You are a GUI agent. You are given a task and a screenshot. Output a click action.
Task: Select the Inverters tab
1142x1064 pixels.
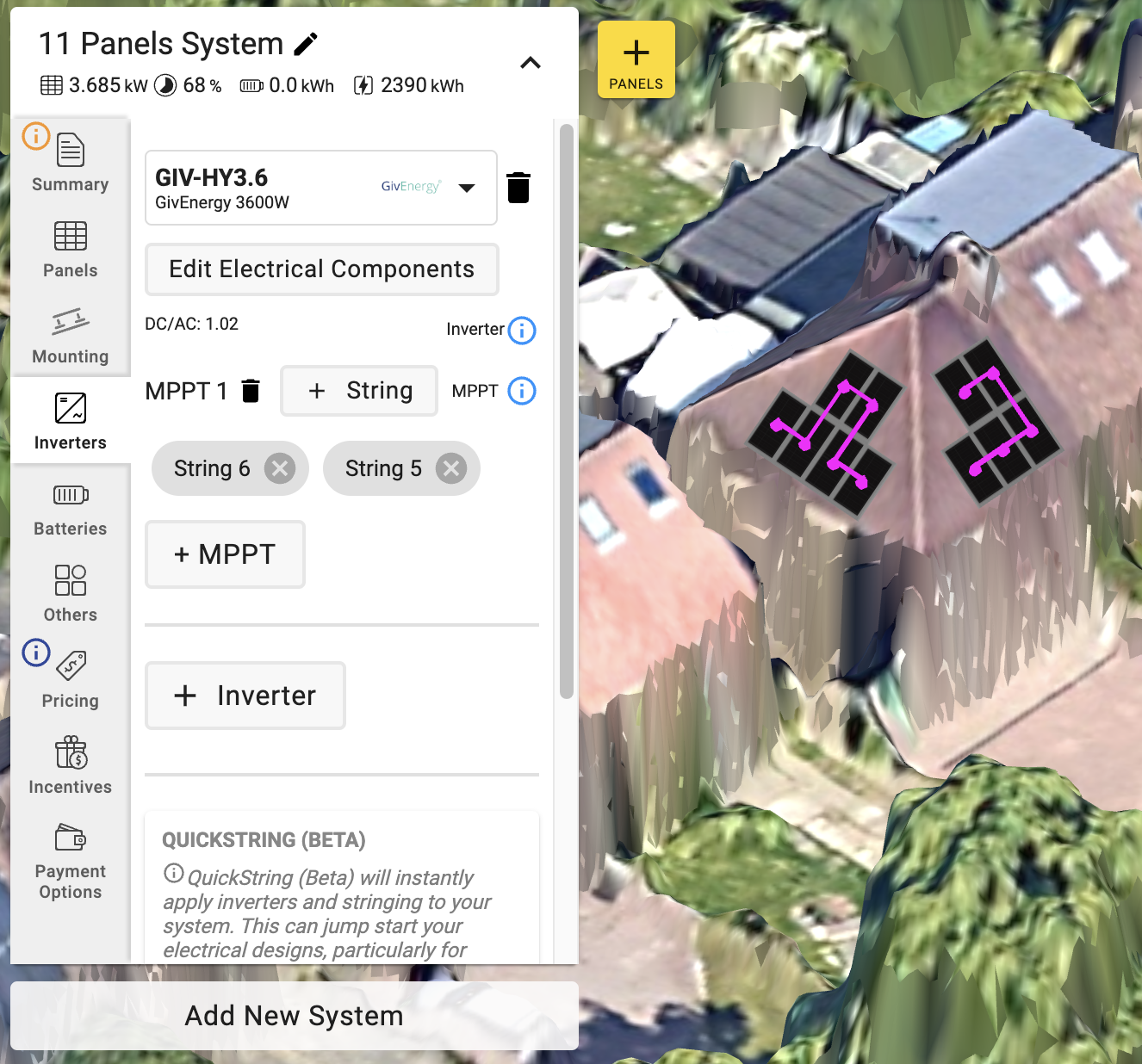click(x=71, y=420)
